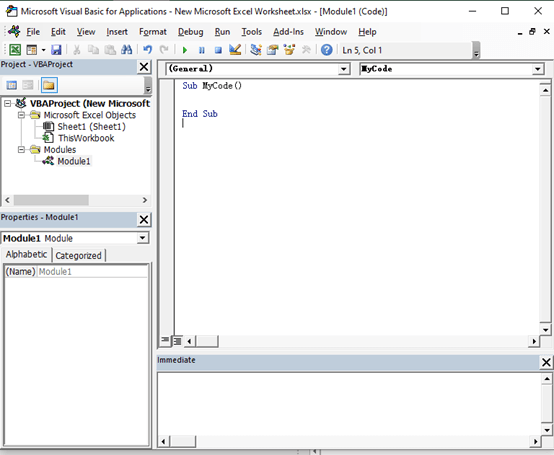Click the View Object icon in Project pane

tap(28, 85)
